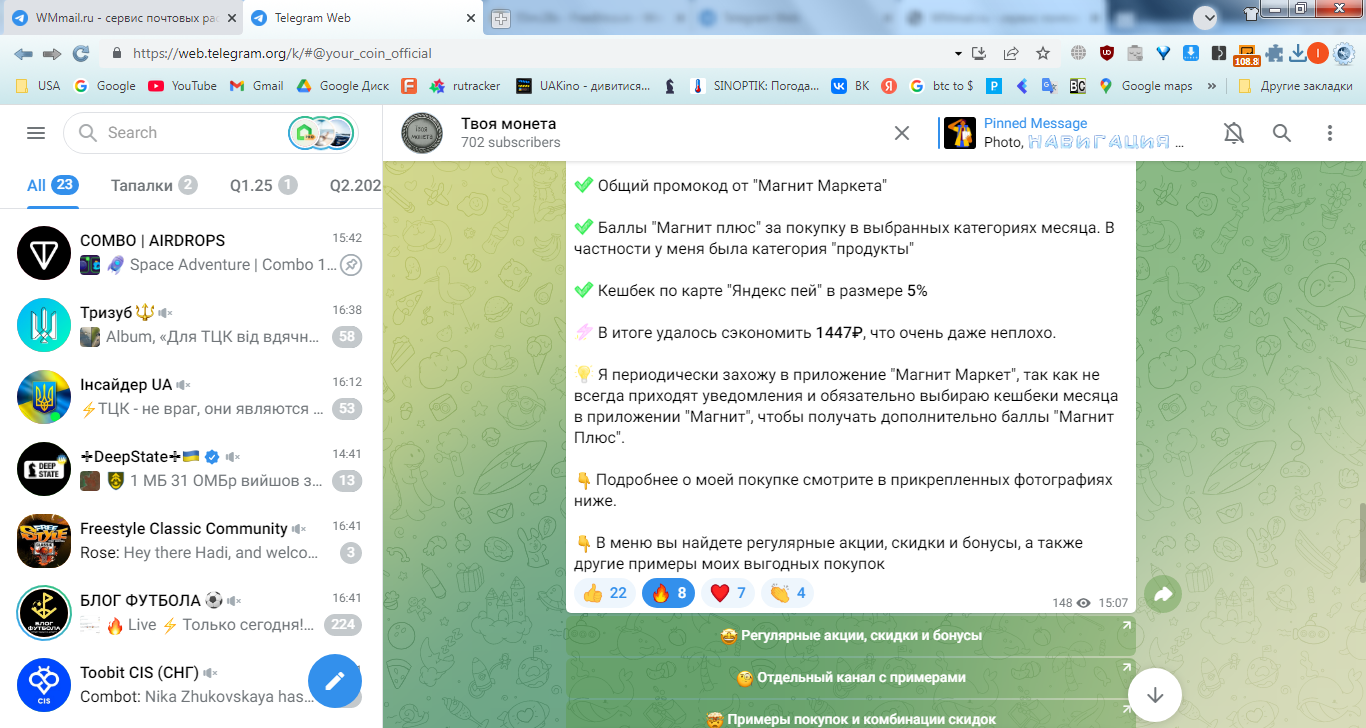Image resolution: width=1366 pixels, height=728 pixels.
Task: Open the tab search dropdown arrow
Action: click(1206, 16)
